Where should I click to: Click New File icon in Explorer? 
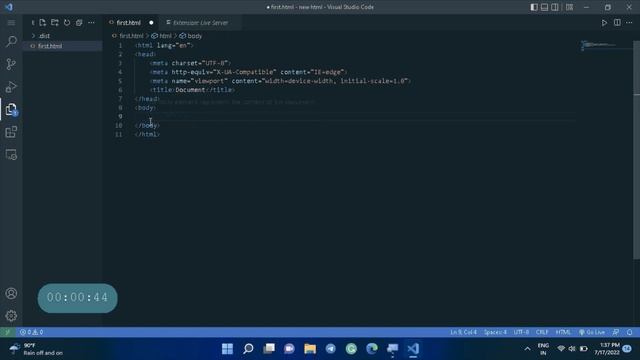pos(43,22)
